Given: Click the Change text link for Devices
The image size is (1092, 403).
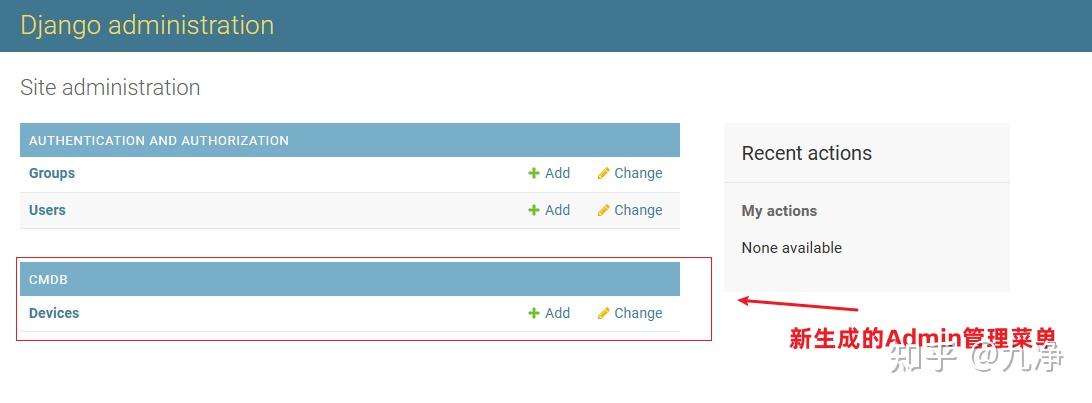Looking at the screenshot, I should 638,313.
